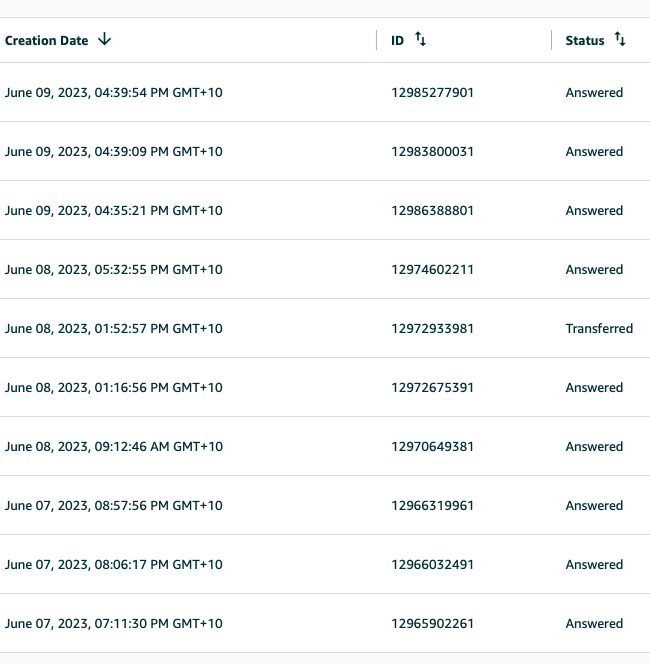Select the Status column header label
650x664 pixels.
585,41
